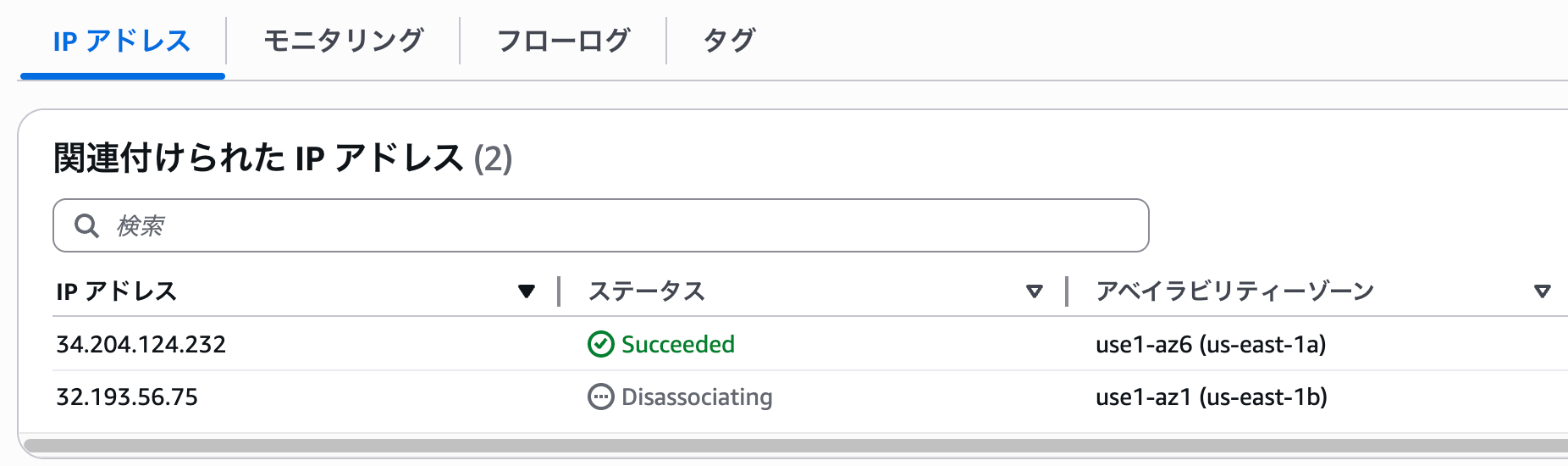Click the ステータス column header label

click(x=647, y=291)
